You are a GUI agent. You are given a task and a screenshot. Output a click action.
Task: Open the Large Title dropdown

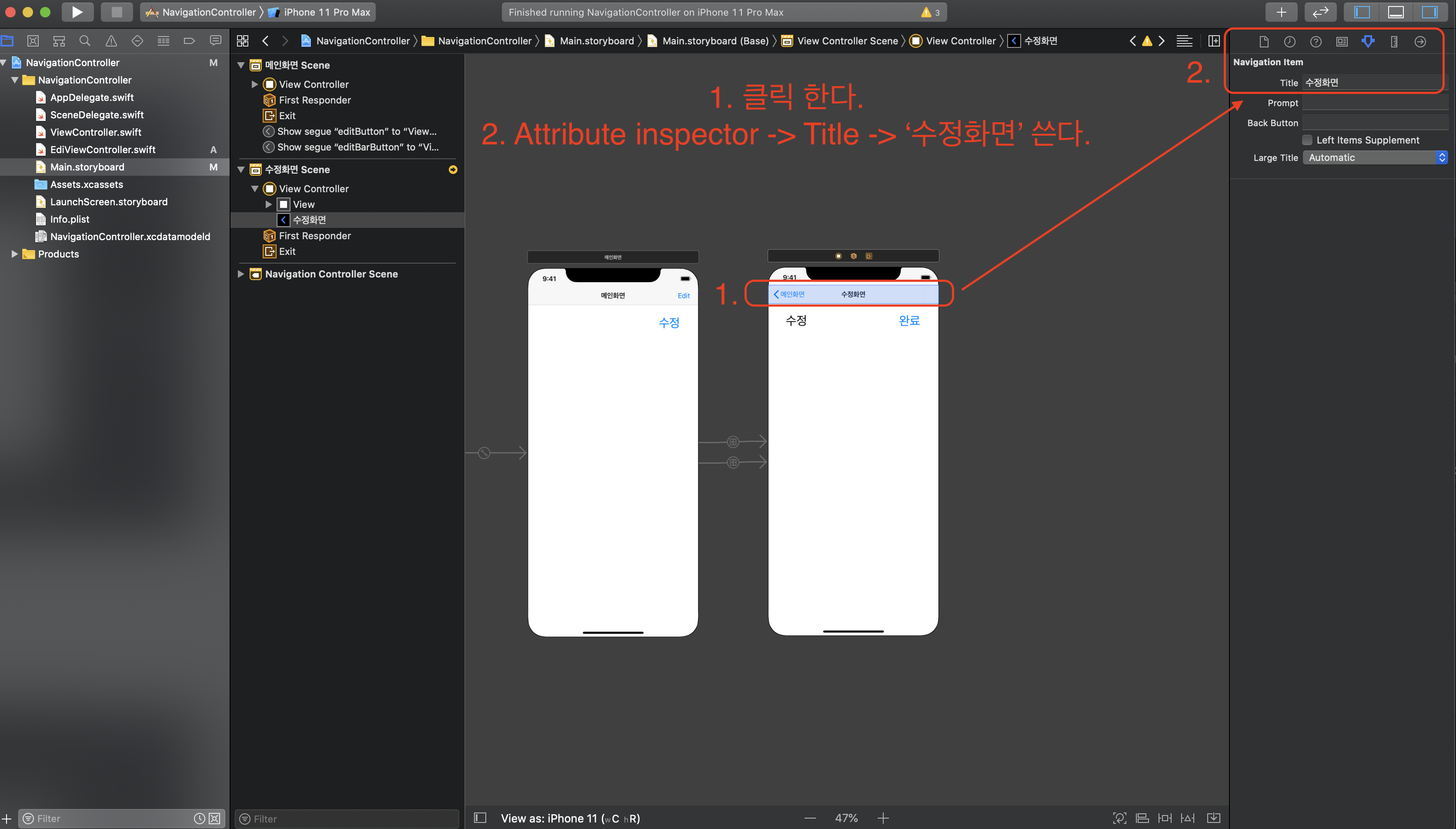(x=1375, y=158)
